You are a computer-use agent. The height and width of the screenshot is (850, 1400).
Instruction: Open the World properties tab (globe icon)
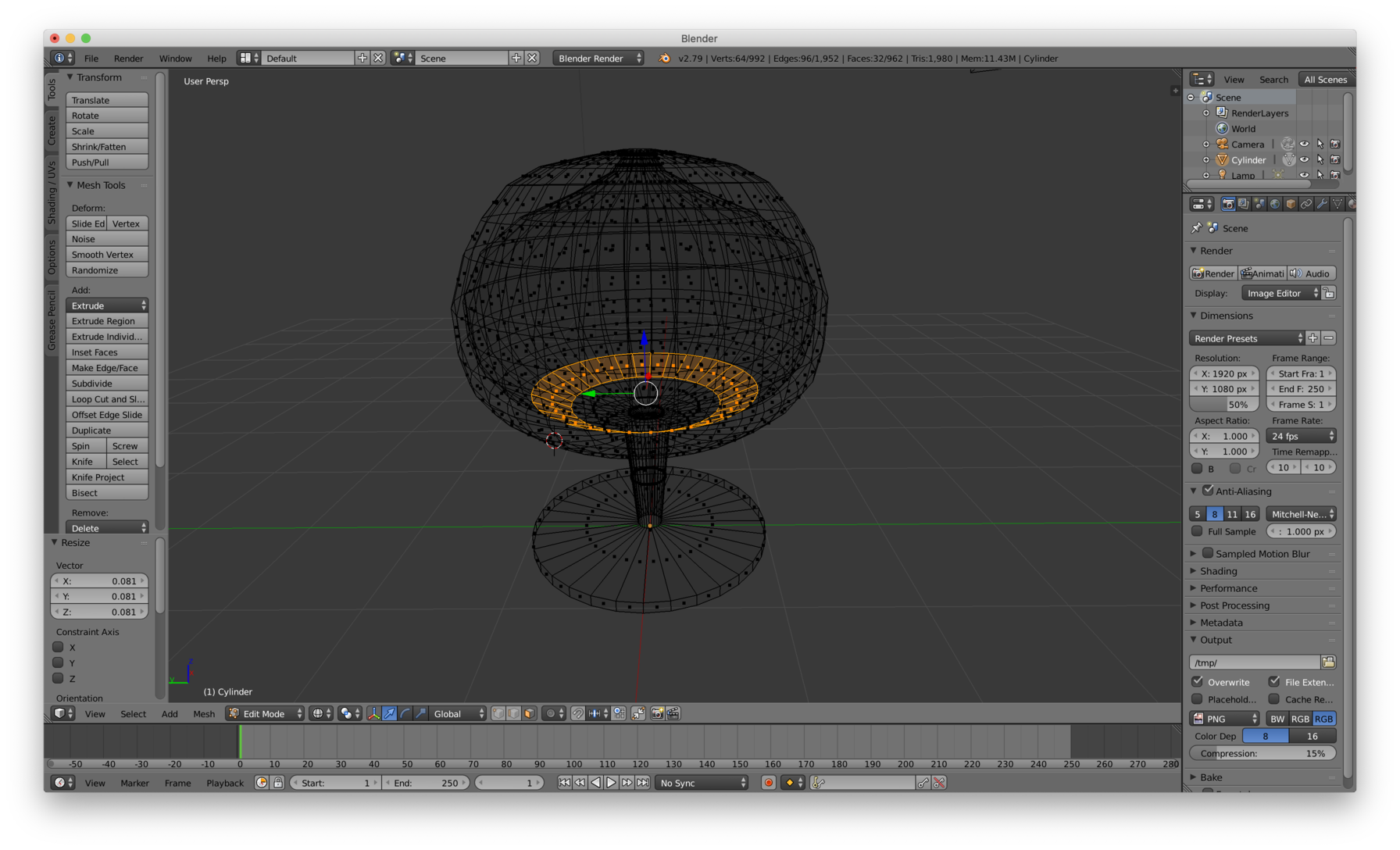pyautogui.click(x=1275, y=204)
